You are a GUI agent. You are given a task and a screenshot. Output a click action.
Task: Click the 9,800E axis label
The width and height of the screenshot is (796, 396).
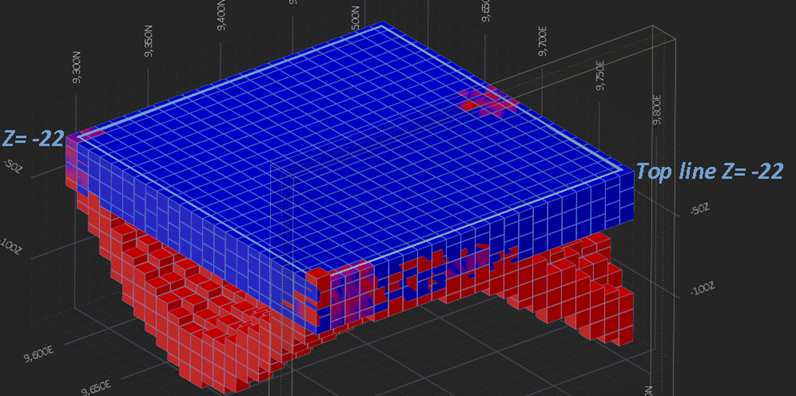pyautogui.click(x=658, y=109)
